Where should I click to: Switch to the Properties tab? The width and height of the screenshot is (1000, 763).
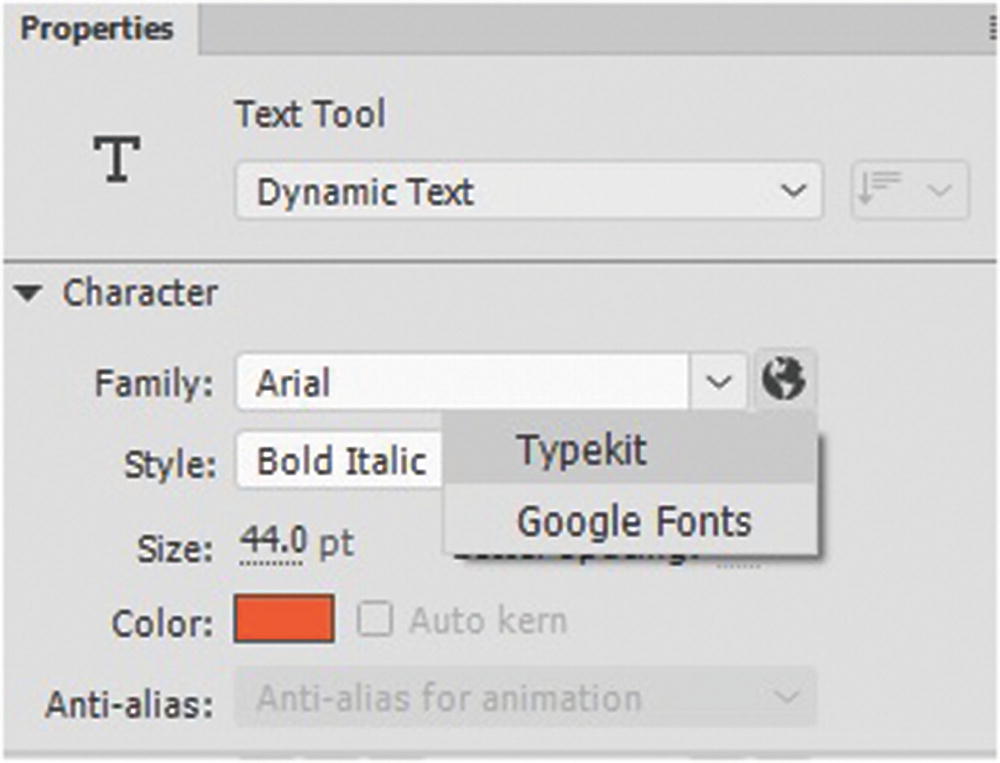[96, 29]
